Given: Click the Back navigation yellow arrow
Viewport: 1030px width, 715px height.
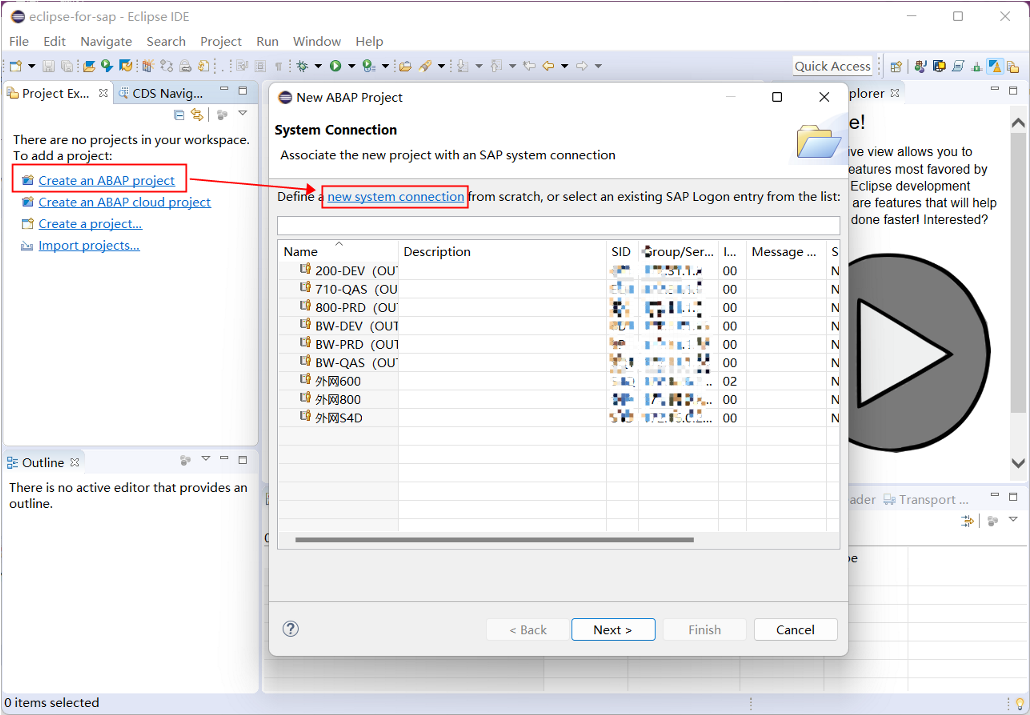Looking at the screenshot, I should pos(548,66).
